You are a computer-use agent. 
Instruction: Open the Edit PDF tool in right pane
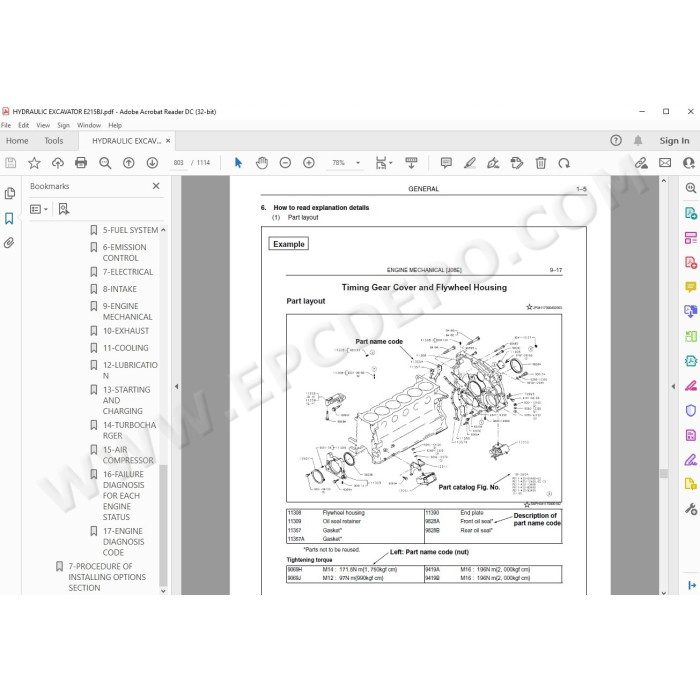691,238
